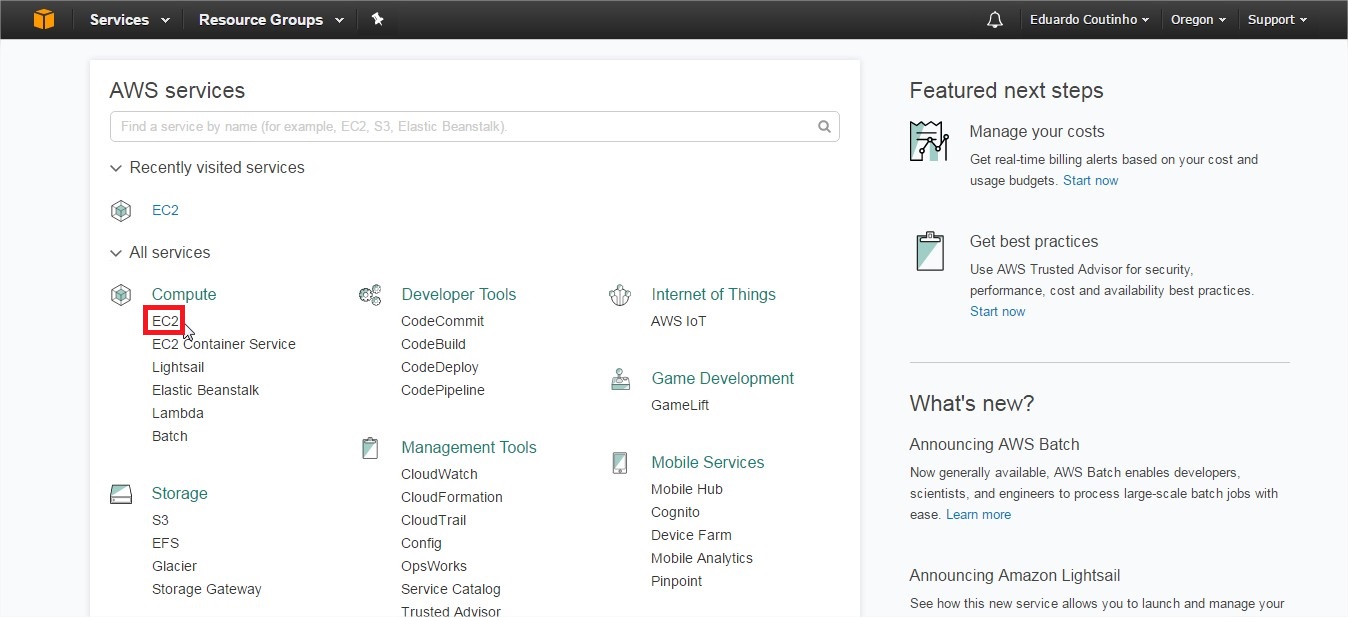Image resolution: width=1348 pixels, height=617 pixels.
Task: Open Glacier service
Action: tap(174, 566)
